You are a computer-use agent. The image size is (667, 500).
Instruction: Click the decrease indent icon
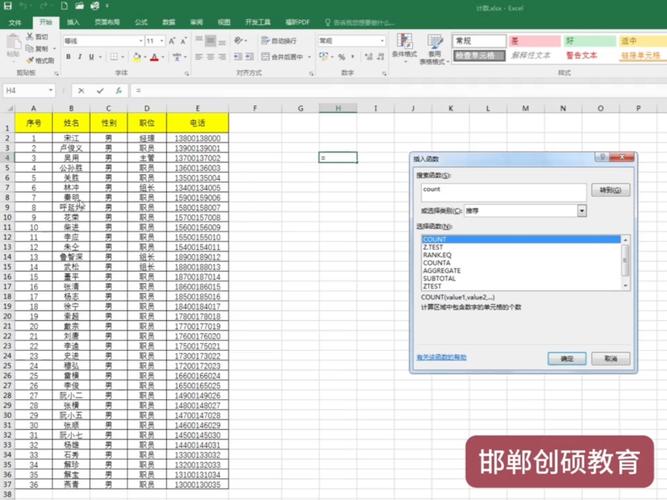click(x=238, y=57)
